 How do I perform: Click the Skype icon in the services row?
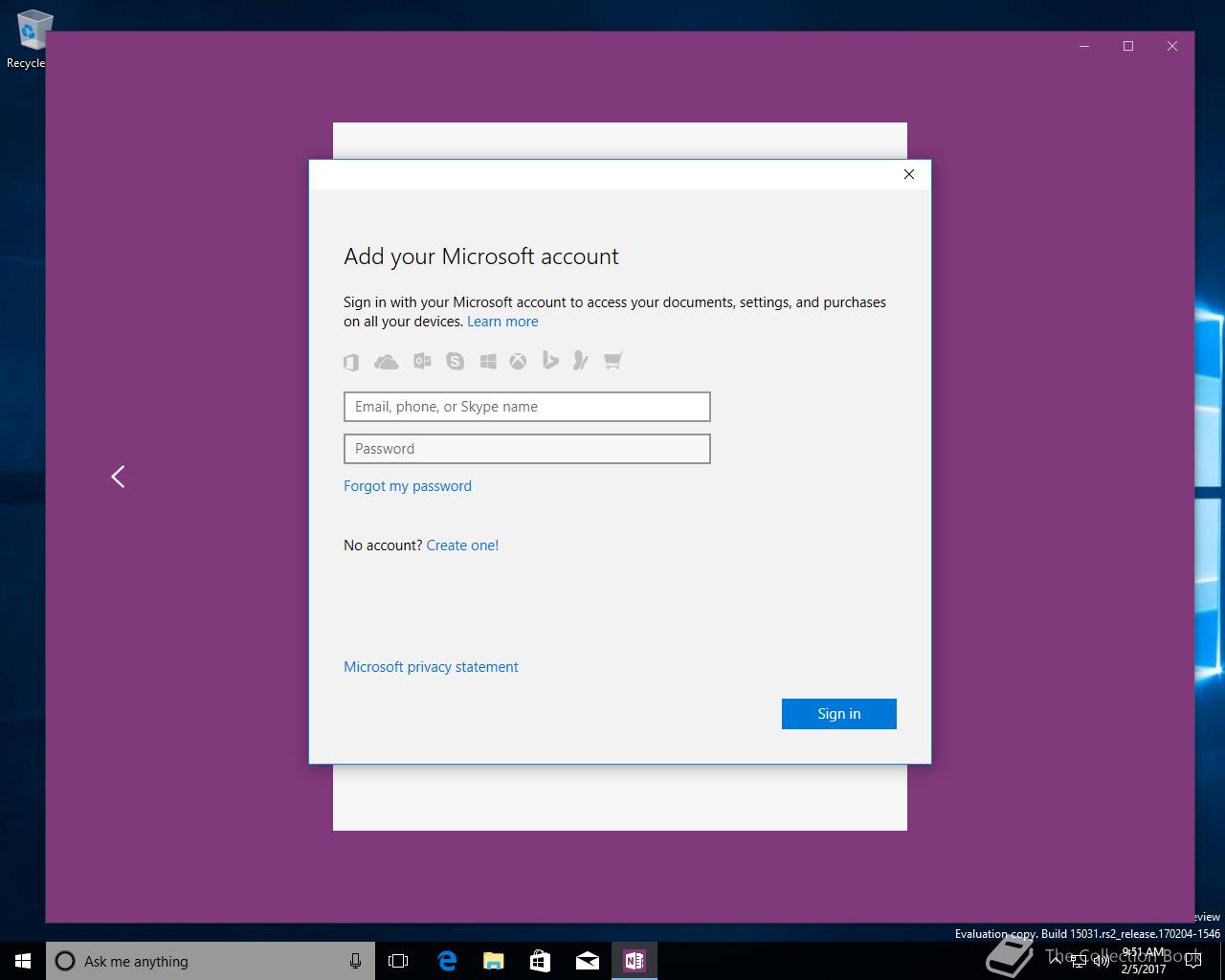455,361
